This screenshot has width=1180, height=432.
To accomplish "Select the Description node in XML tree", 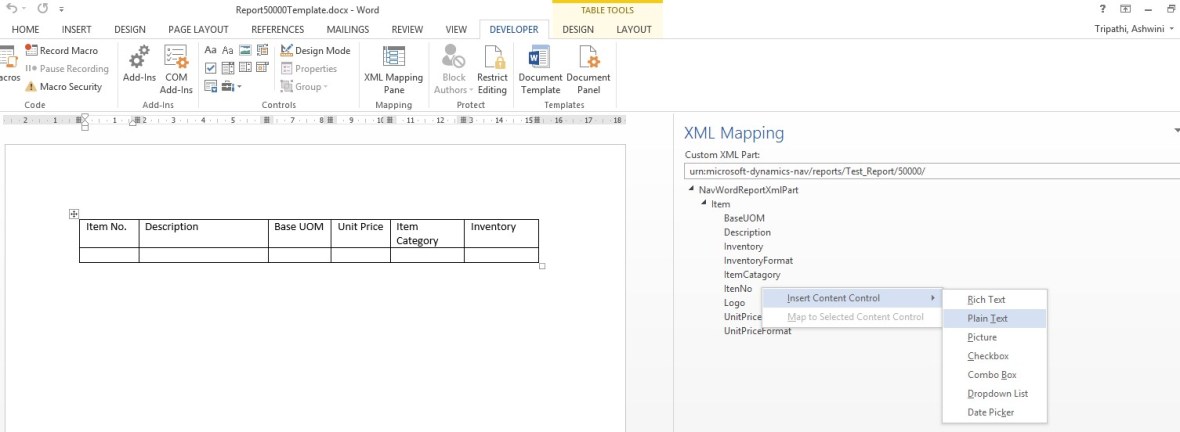I will [x=747, y=232].
